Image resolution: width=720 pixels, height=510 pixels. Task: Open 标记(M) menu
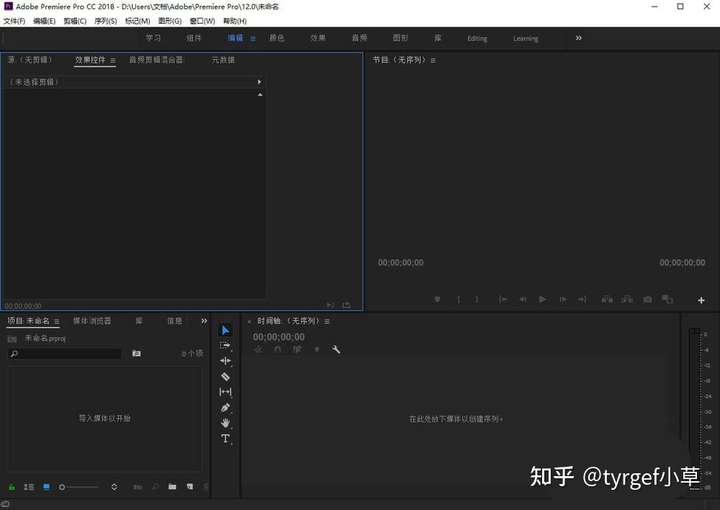(137, 21)
